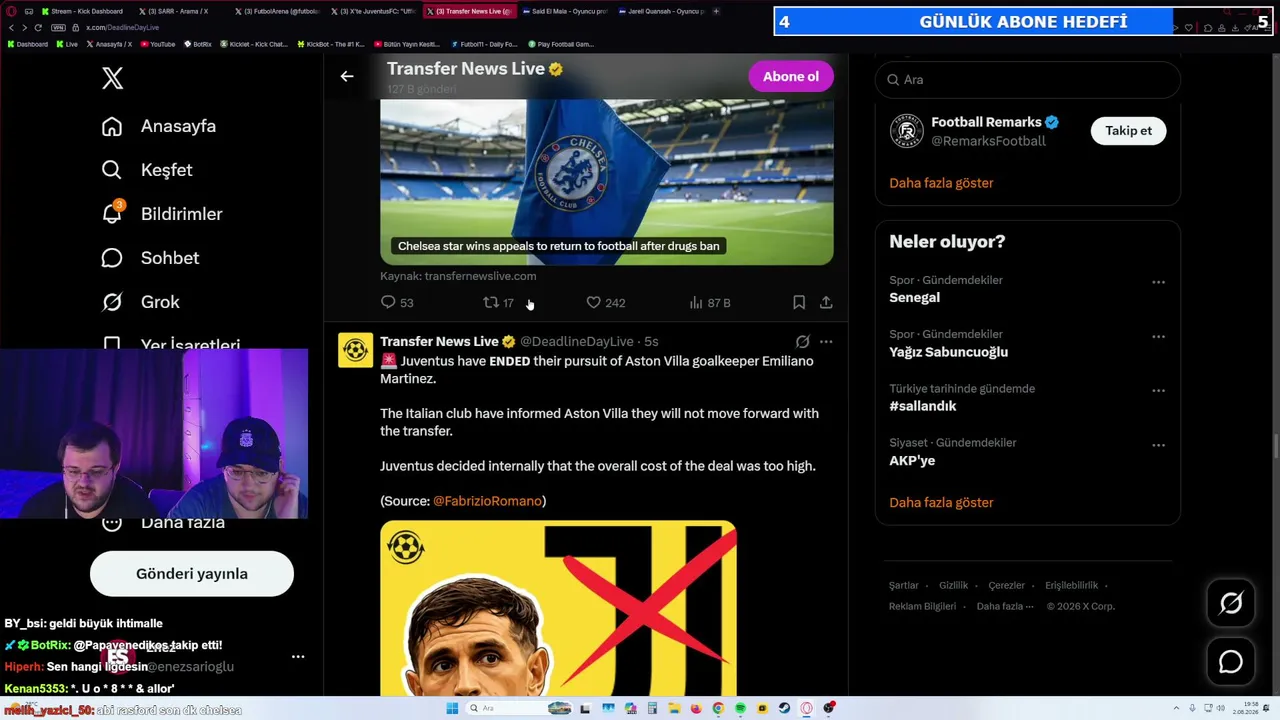Screen dimensions: 1280x720
Task: Open Sohbet chat page
Action: pos(150,258)
